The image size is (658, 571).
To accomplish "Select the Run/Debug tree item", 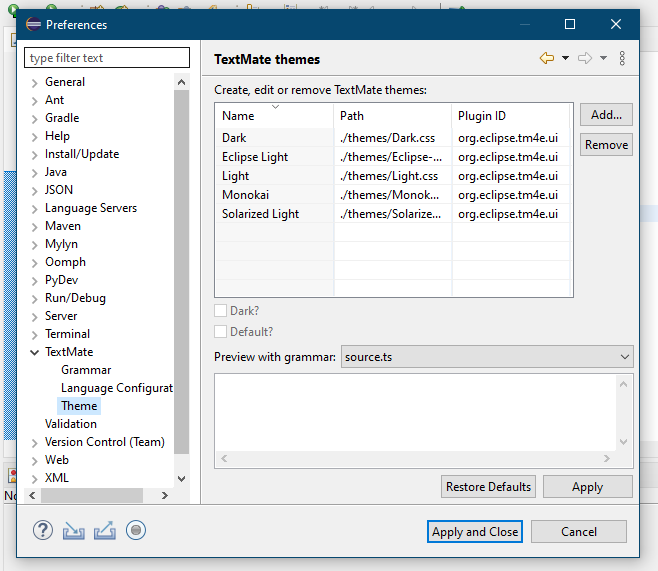I will [76, 298].
